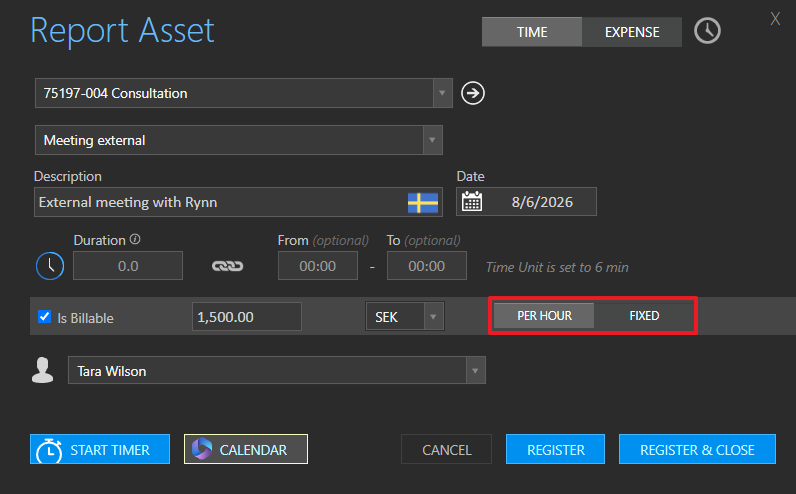Open the CALENDAR button
This screenshot has width=796, height=494.
246,449
